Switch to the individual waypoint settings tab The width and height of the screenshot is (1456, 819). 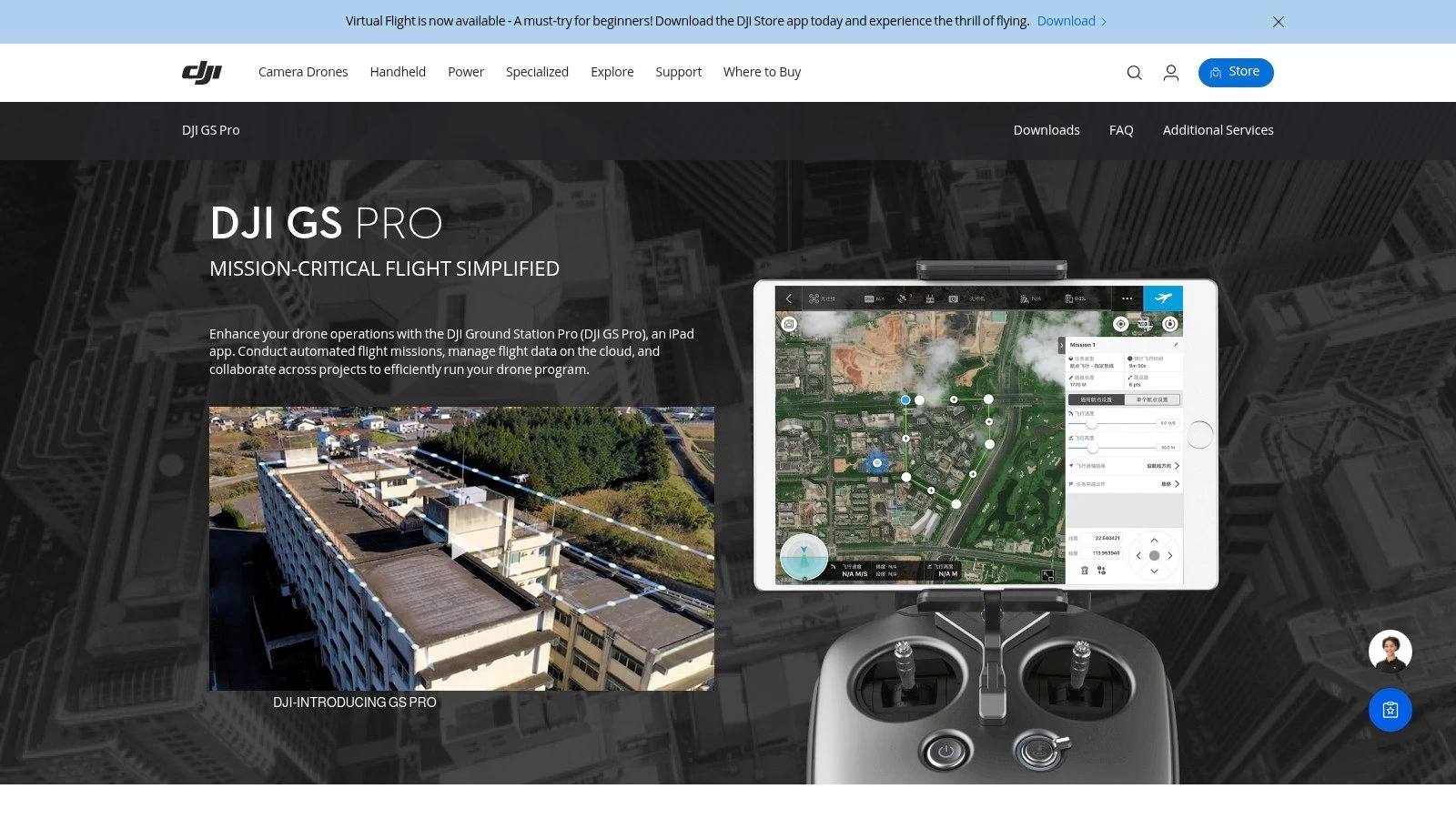click(x=1152, y=400)
